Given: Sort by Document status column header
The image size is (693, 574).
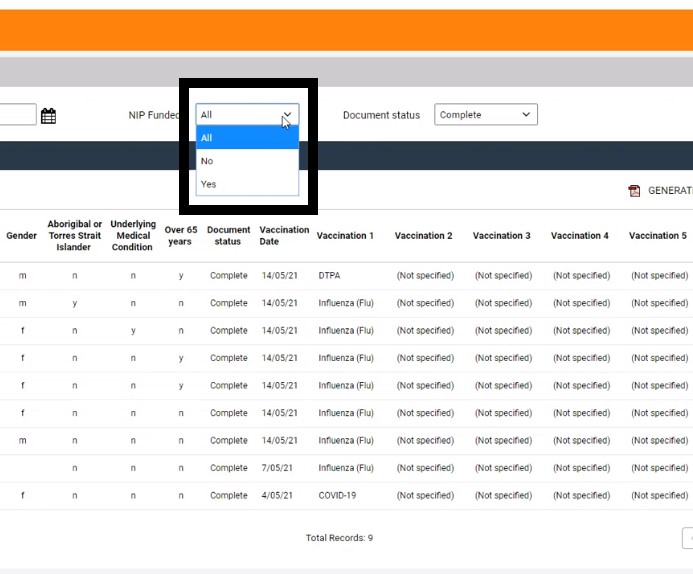Looking at the screenshot, I should coord(228,236).
